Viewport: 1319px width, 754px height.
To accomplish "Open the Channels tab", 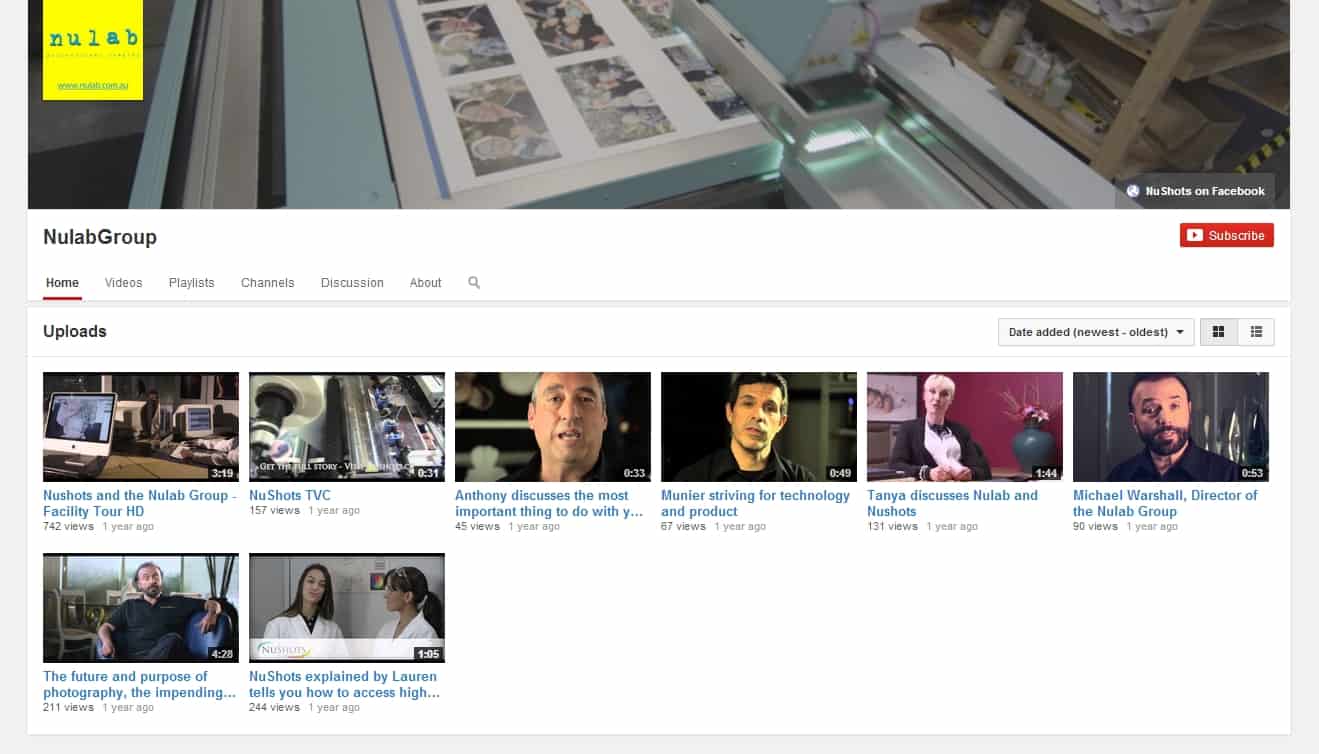I will coord(267,283).
